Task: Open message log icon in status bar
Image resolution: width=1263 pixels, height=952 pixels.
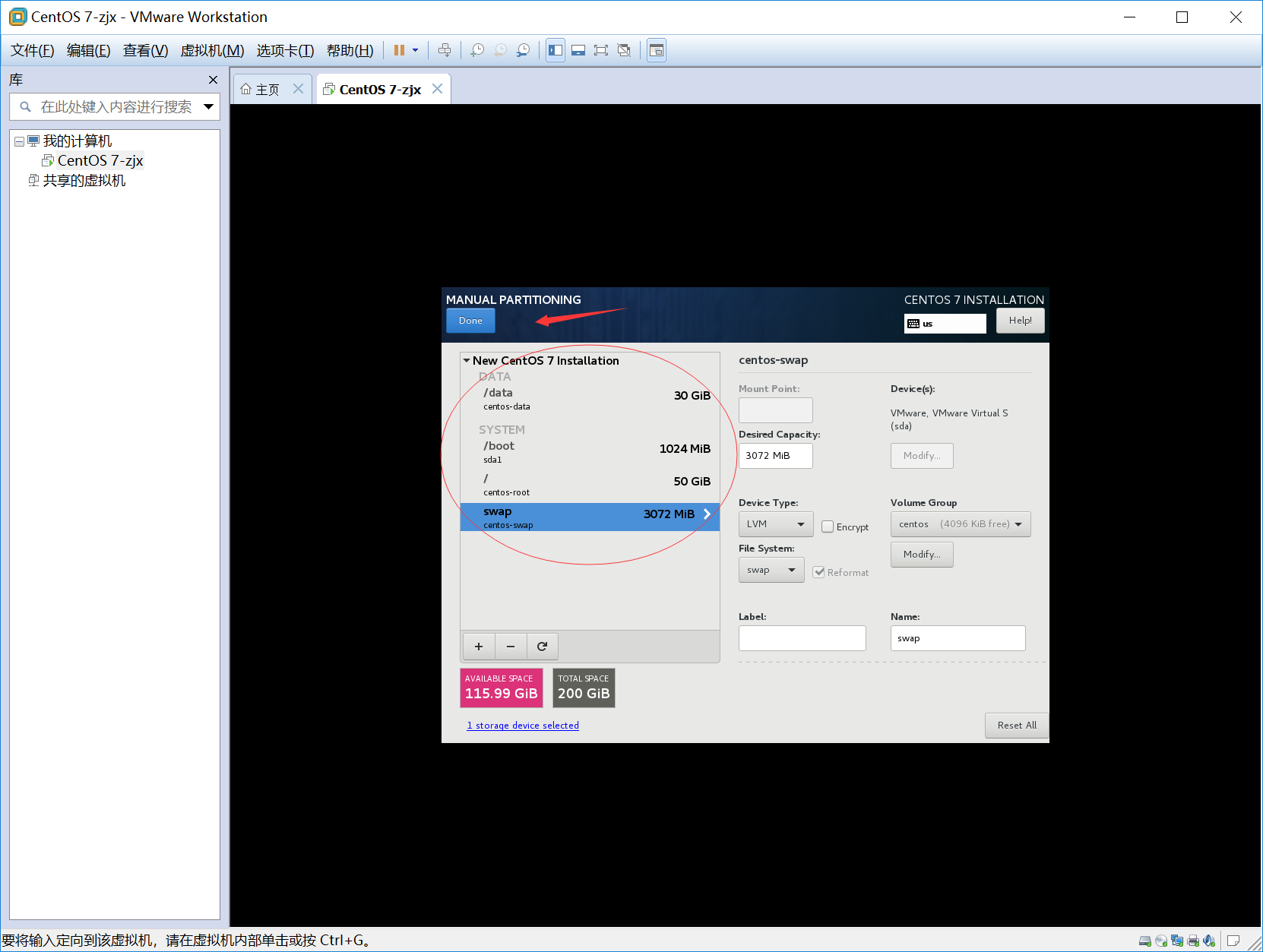Action: (1233, 941)
